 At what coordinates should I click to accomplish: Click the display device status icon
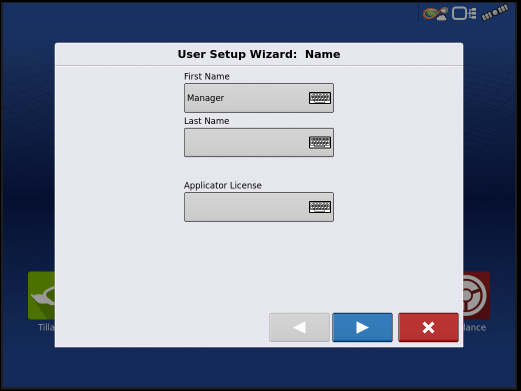(464, 14)
